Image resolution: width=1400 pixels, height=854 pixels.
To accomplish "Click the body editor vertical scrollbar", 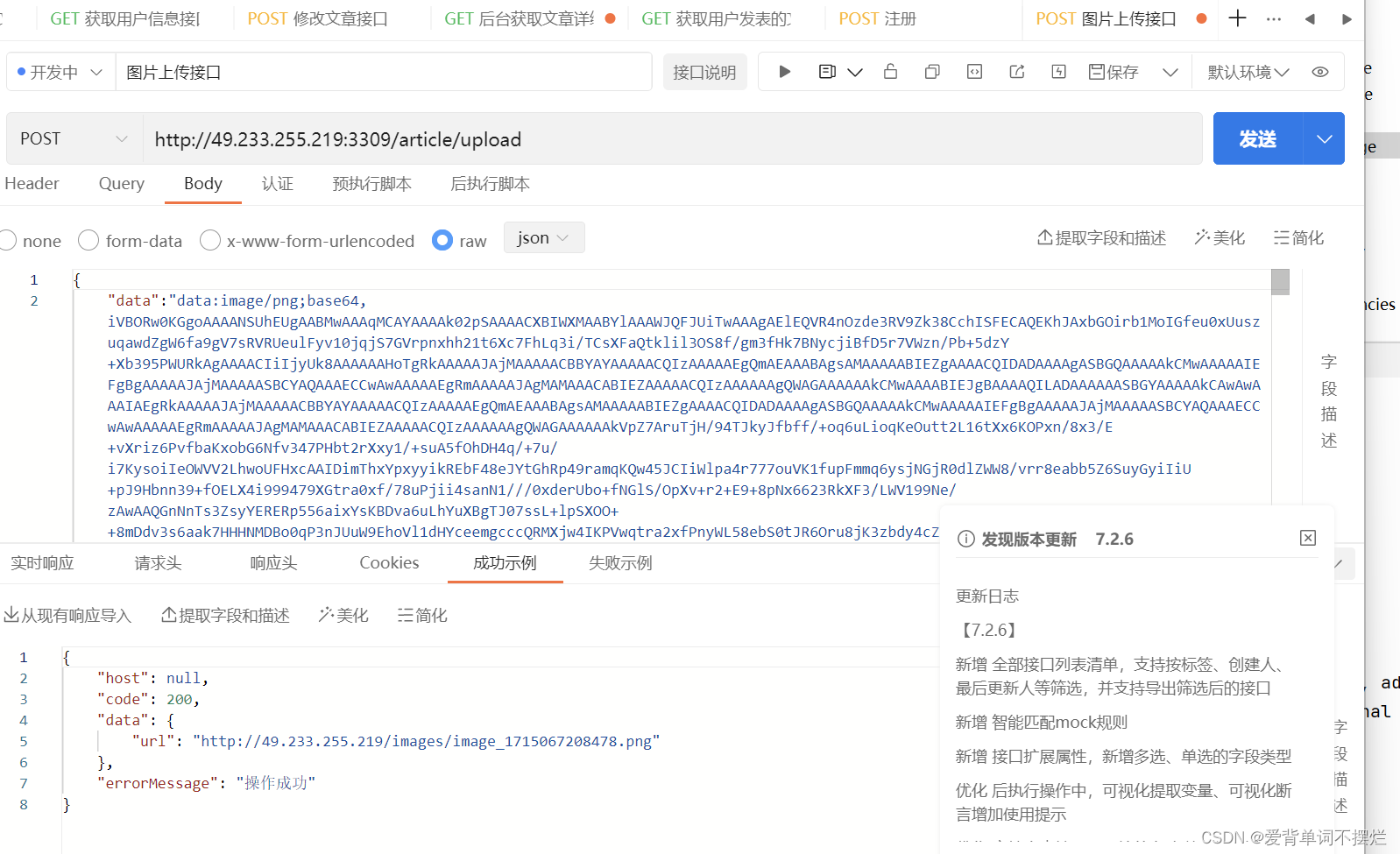I will pyautogui.click(x=1280, y=281).
